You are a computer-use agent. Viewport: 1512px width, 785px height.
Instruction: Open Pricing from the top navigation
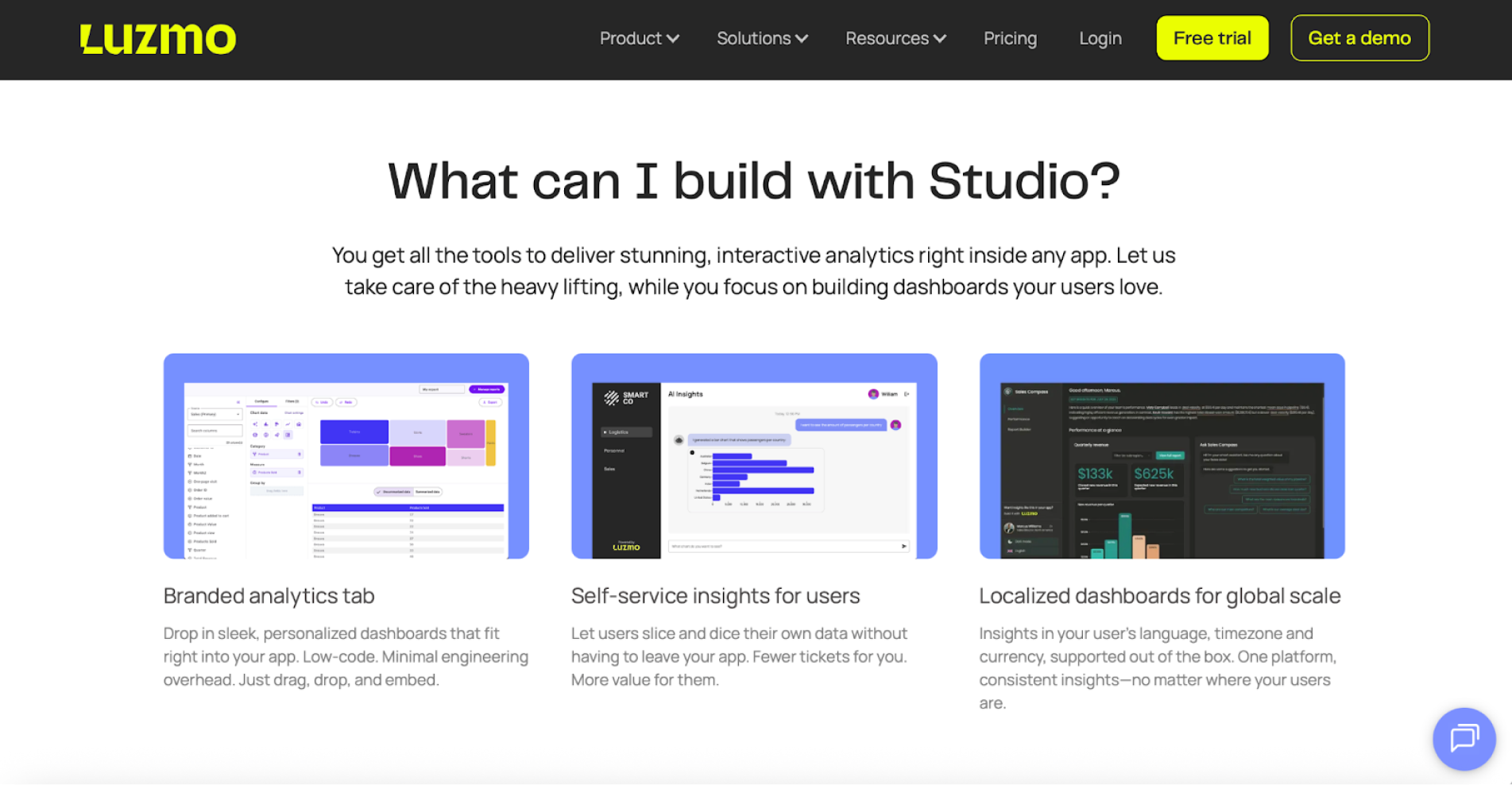(1010, 38)
